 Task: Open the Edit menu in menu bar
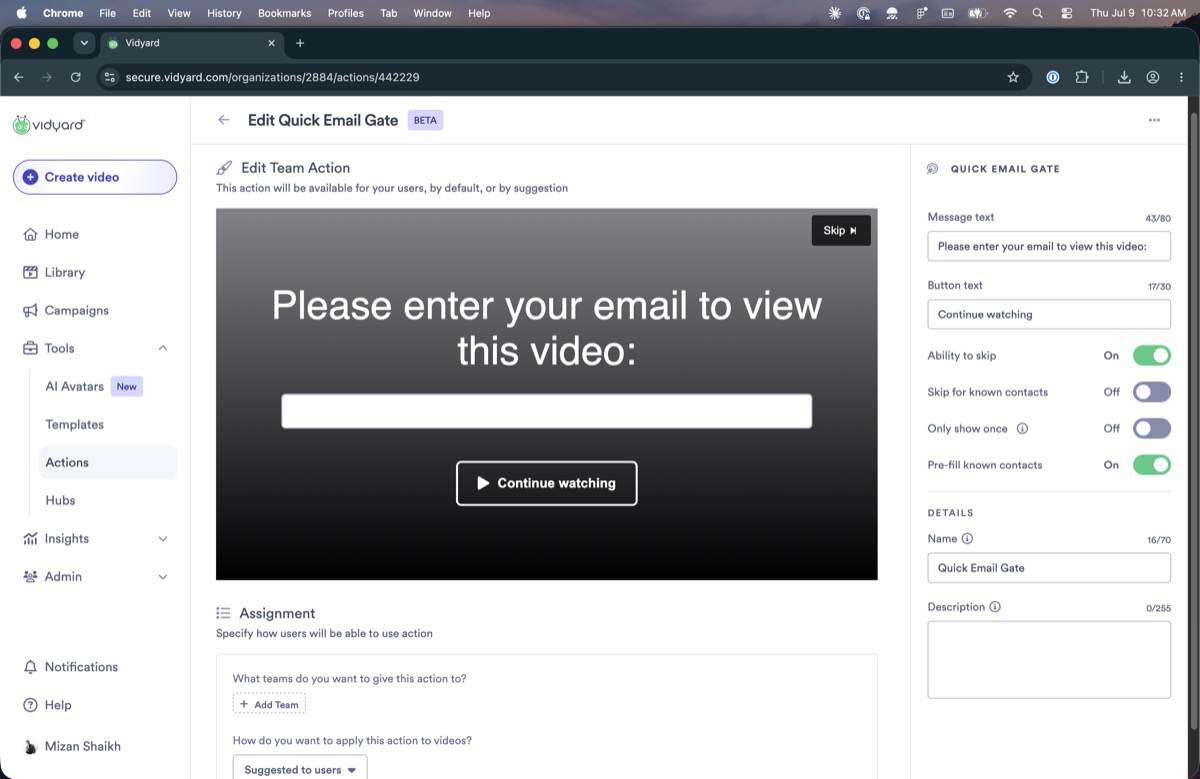[x=142, y=13]
